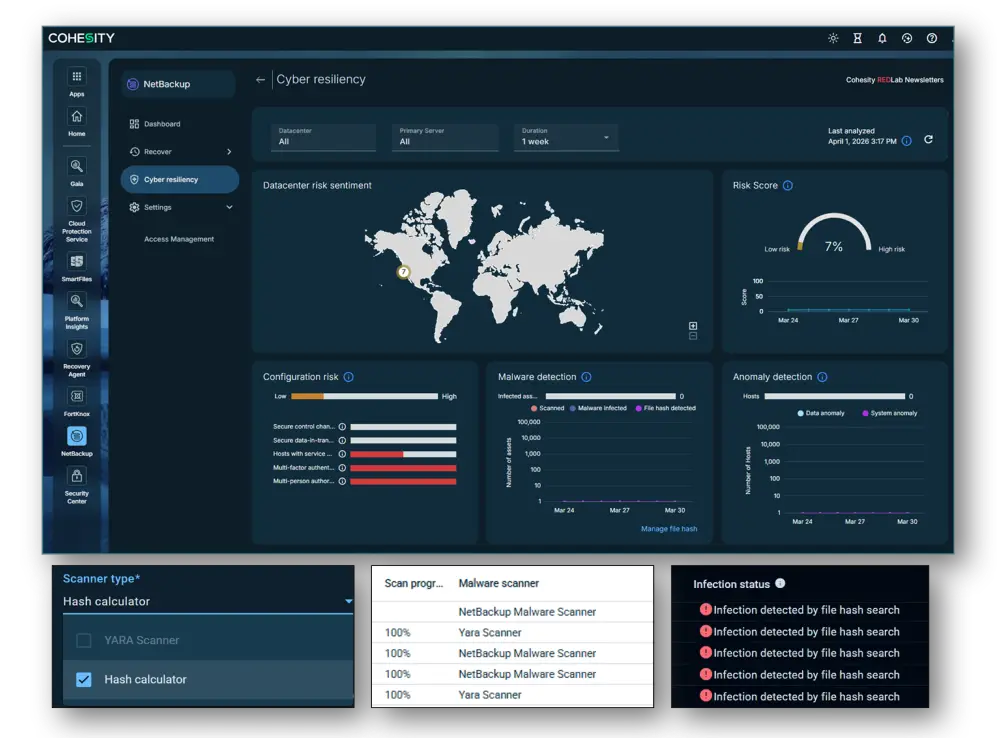The width and height of the screenshot is (1000, 738).
Task: Show Last analyzed info tooltip
Action: coord(906,141)
